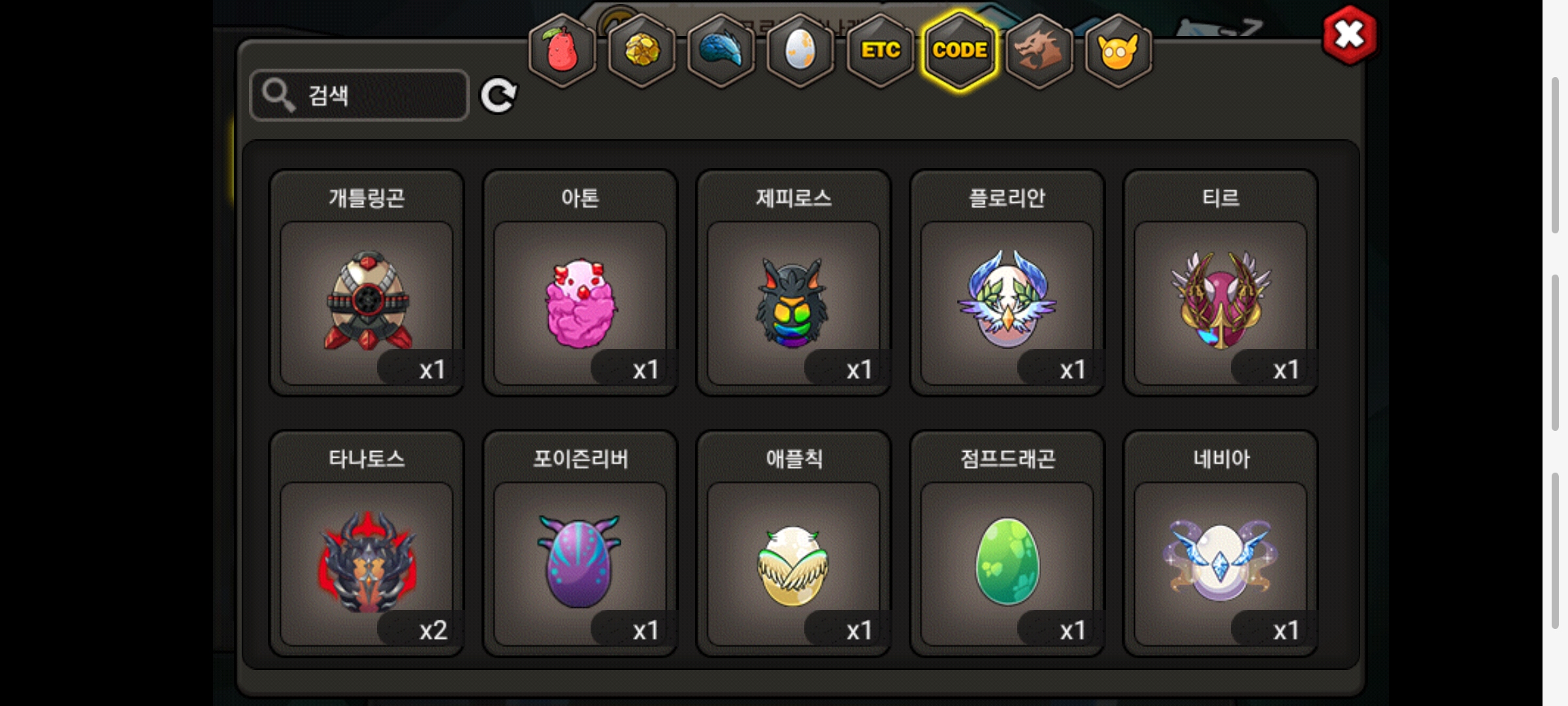Select the green 점프드래곤 egg
1568x706 pixels.
click(x=1007, y=543)
